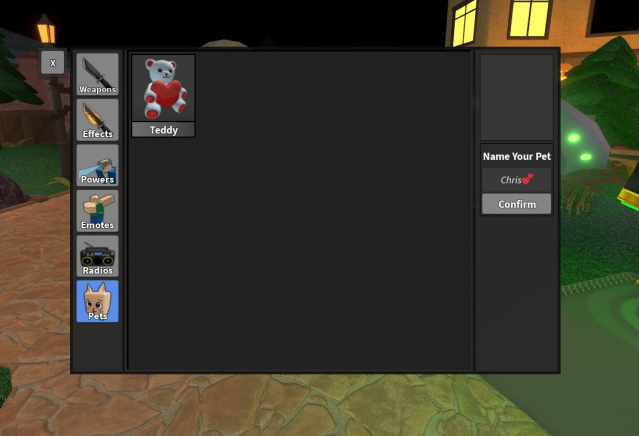Choose the Emotes character icon
Screen dimensions: 639x436
(x=97, y=205)
